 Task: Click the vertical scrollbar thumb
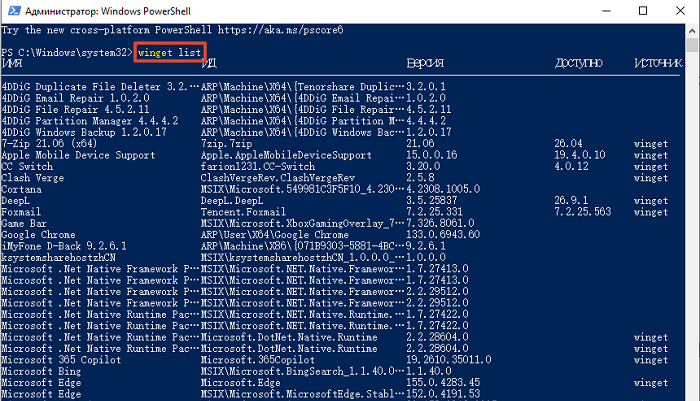click(692, 45)
